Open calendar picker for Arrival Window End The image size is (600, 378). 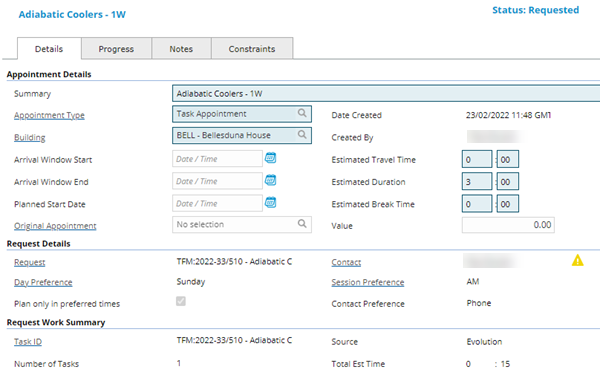tap(271, 180)
